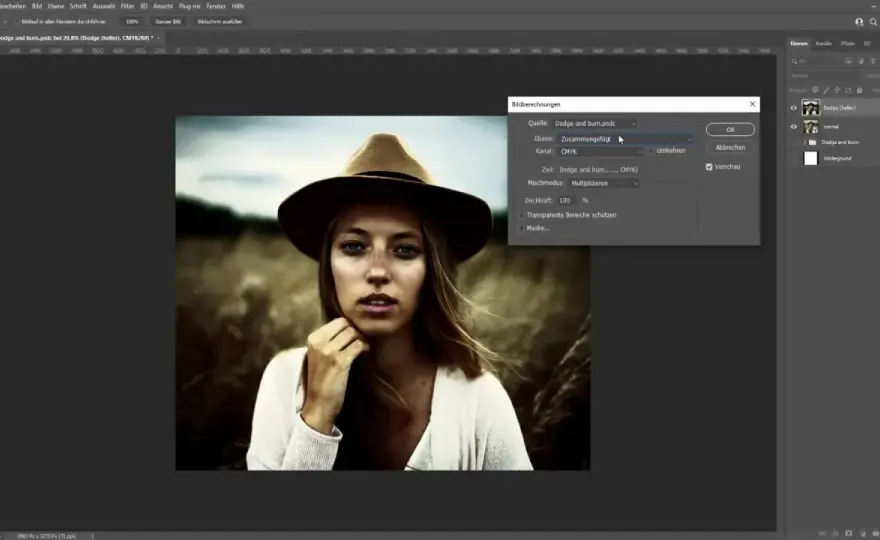Click the lock position move icon

(837, 90)
